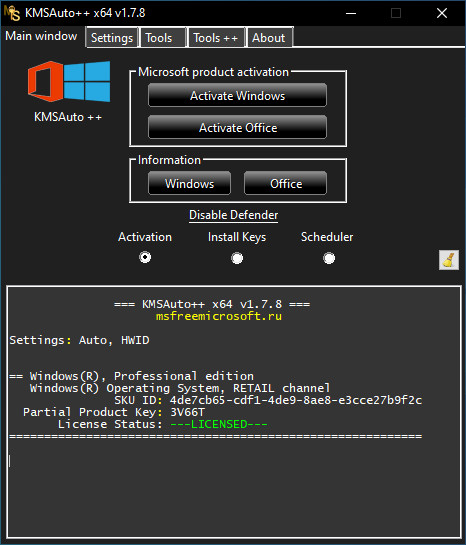466x545 pixels.
Task: Click the KMS title bar app icon
Action: coord(12,13)
